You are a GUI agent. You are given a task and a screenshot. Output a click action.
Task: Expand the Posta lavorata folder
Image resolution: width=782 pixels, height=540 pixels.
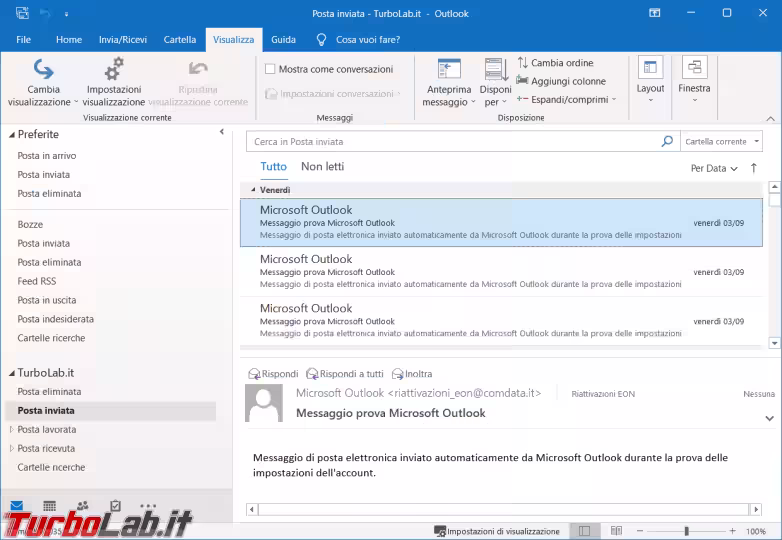[11, 429]
